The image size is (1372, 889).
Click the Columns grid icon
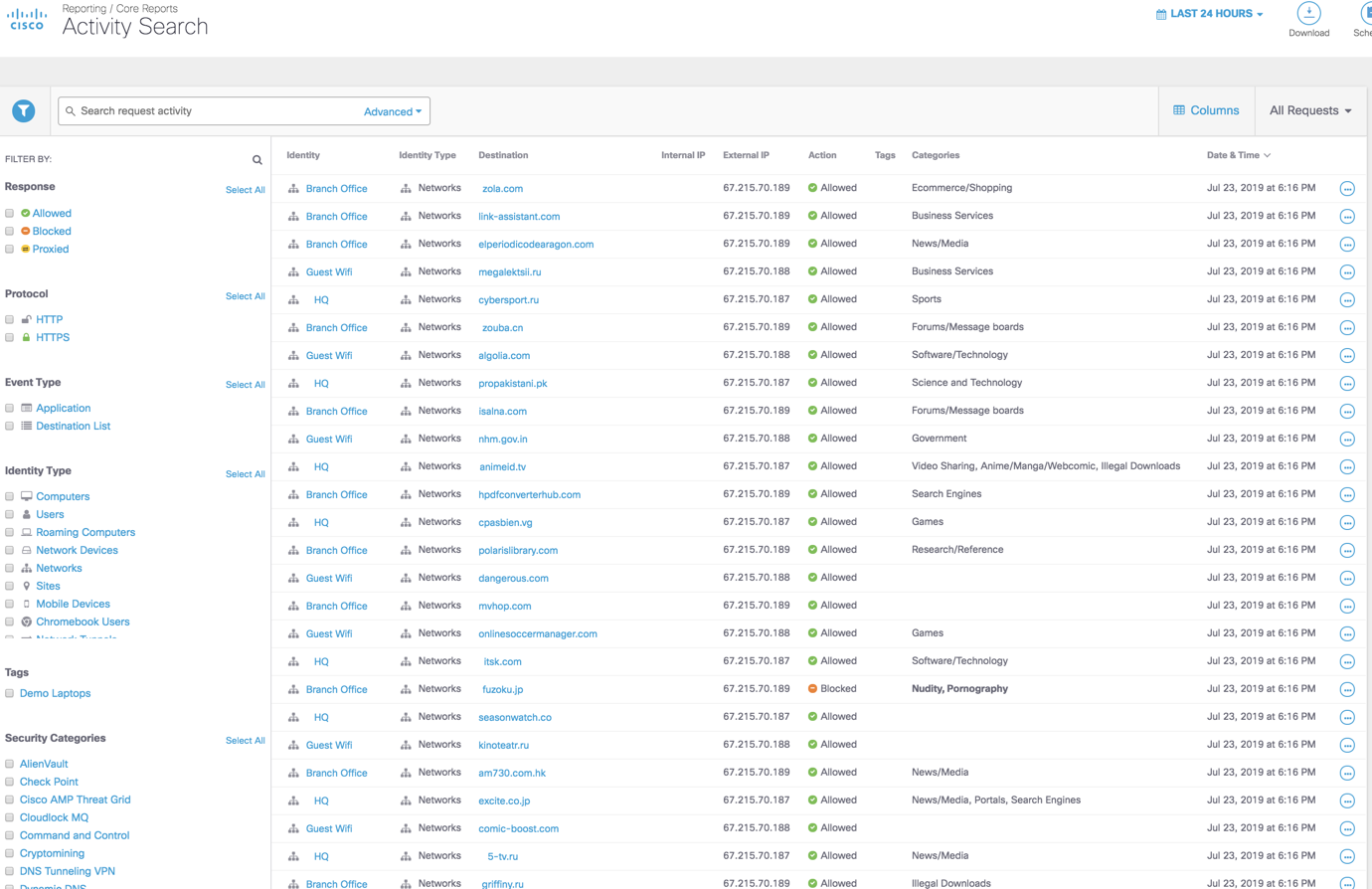(1179, 110)
